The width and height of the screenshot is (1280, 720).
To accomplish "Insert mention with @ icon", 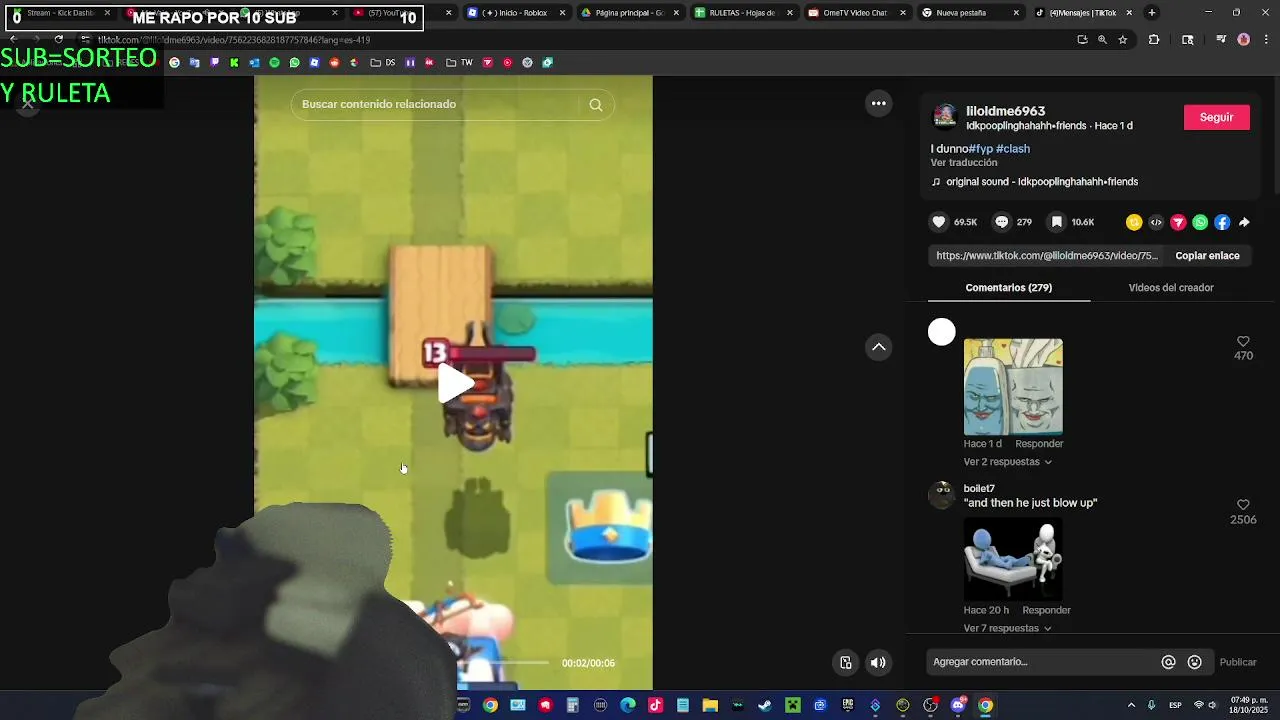I will [x=1168, y=662].
